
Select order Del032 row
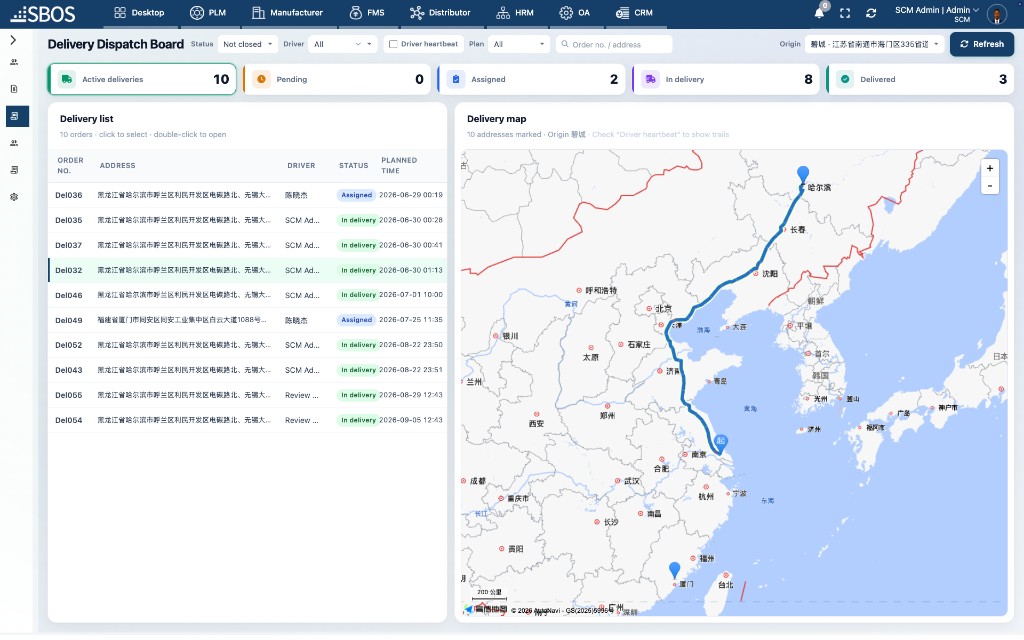click(x=248, y=270)
